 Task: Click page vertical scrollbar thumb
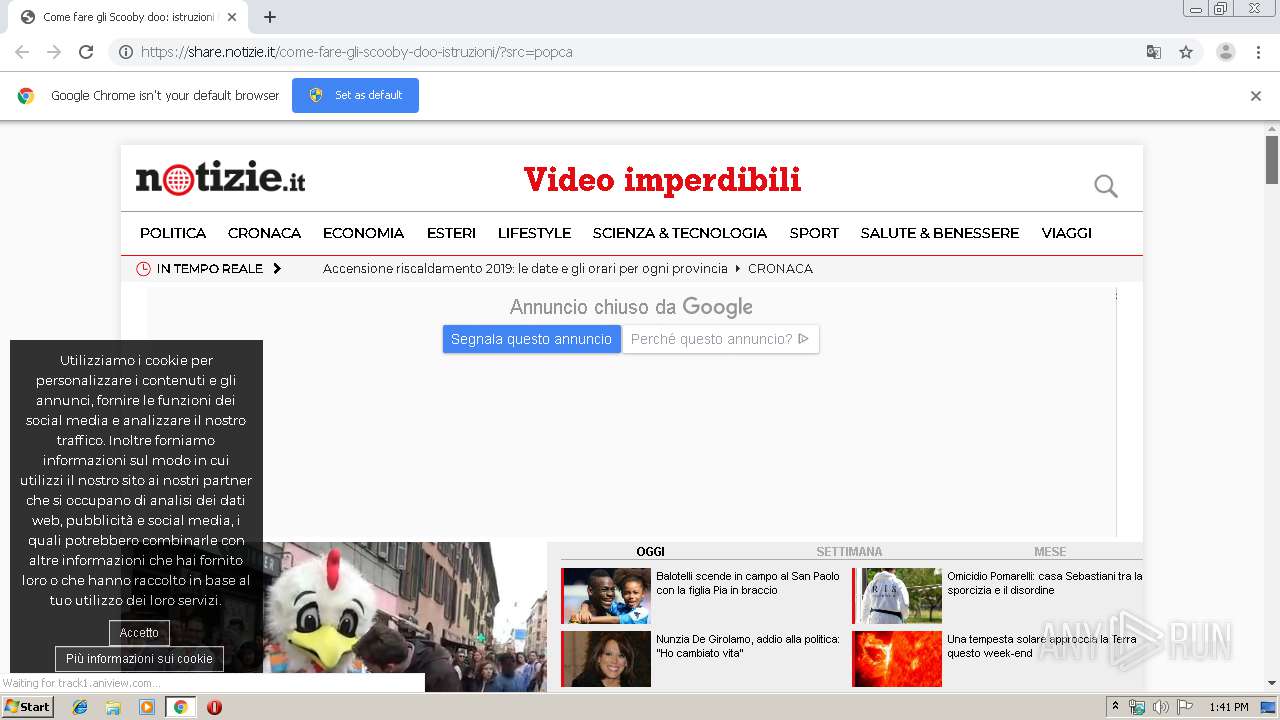(1272, 160)
